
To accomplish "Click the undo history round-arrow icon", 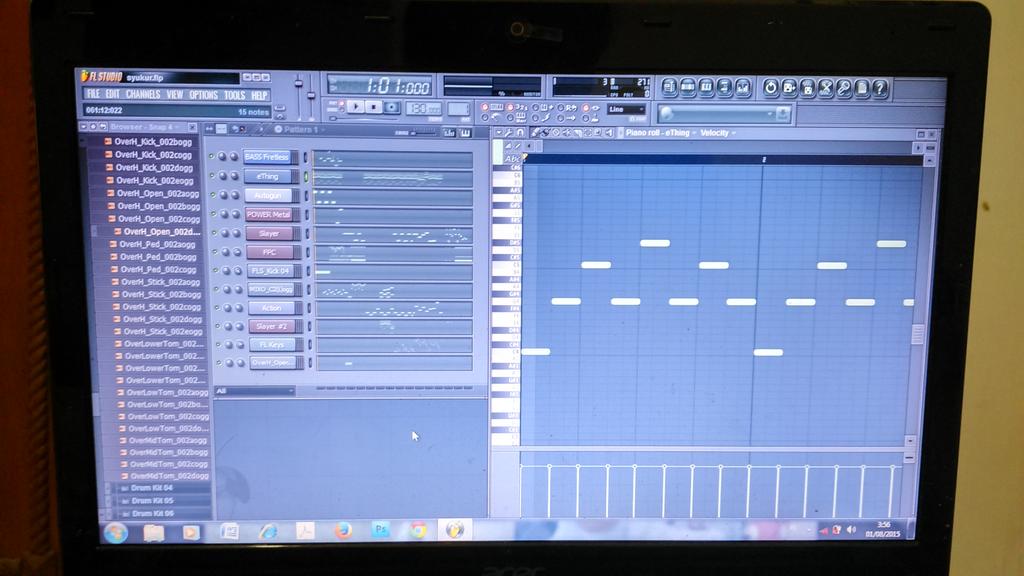I will click(x=771, y=88).
